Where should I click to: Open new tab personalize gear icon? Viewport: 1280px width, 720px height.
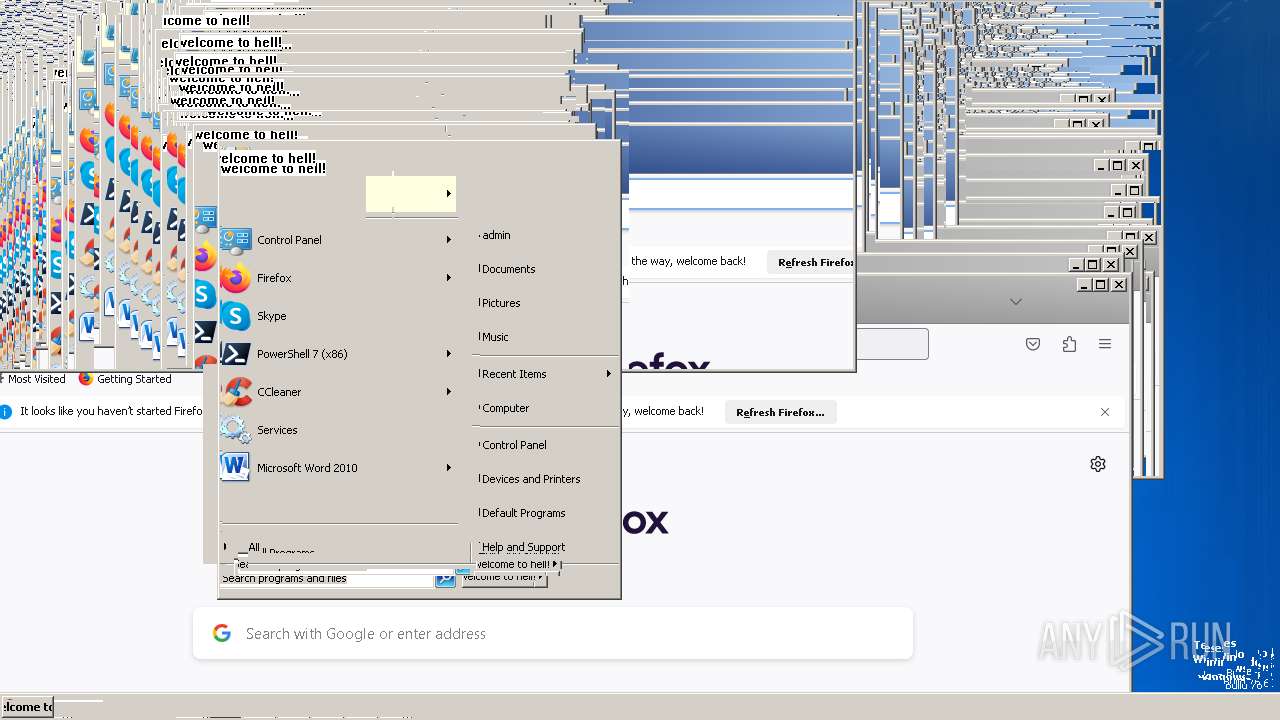[1098, 464]
